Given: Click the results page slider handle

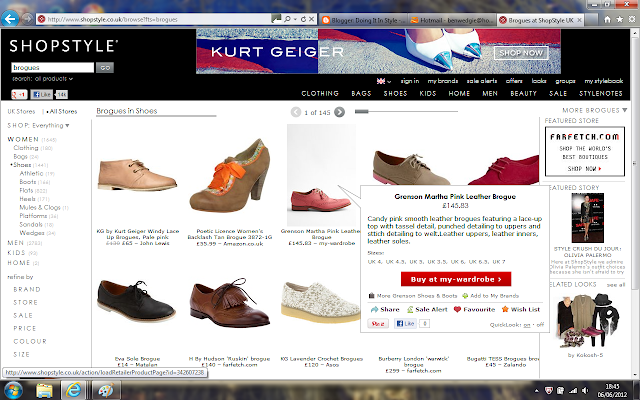Looking at the screenshot, I should tap(362, 111).
